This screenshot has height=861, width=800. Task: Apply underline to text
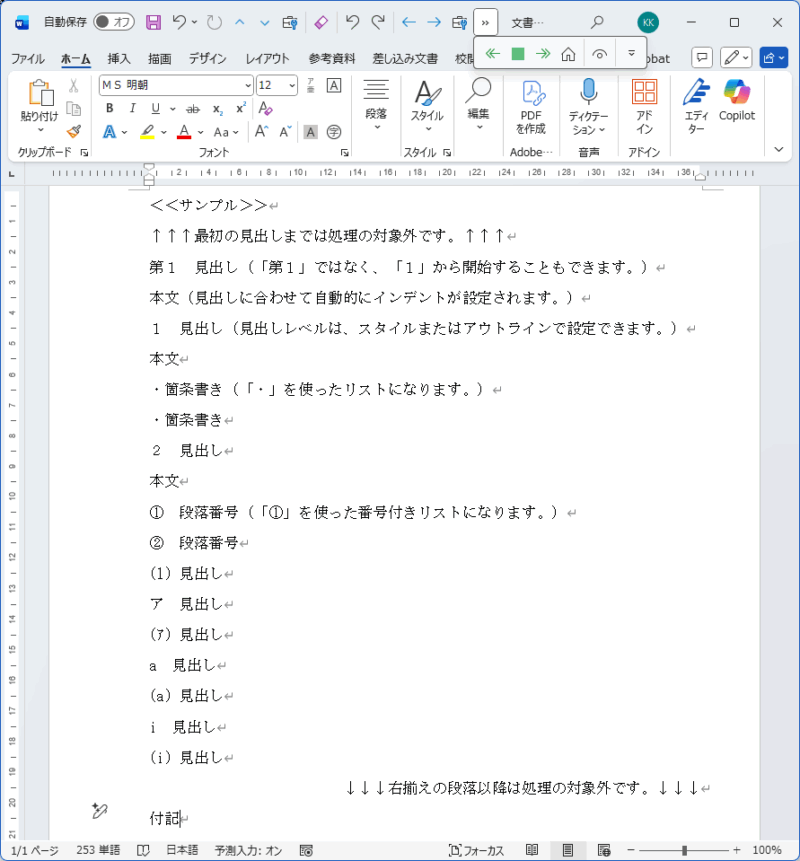[x=156, y=108]
